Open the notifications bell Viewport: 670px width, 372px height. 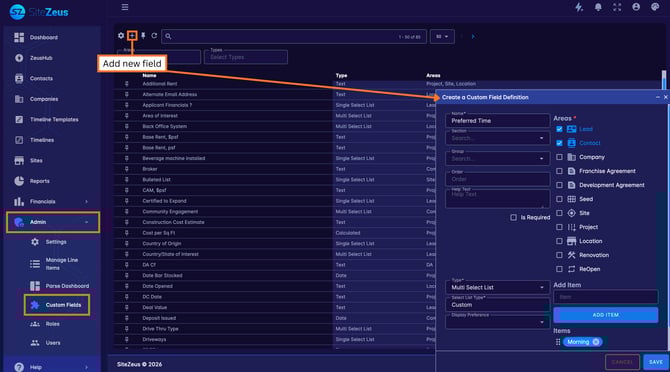coord(598,7)
